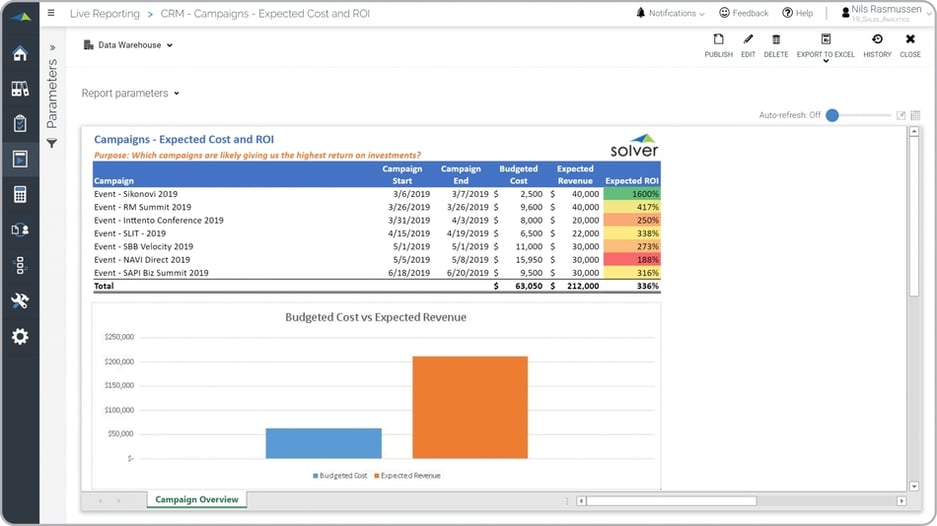Click the filter funnel icon under Parameters
Image resolution: width=937 pixels, height=526 pixels.
pos(52,144)
